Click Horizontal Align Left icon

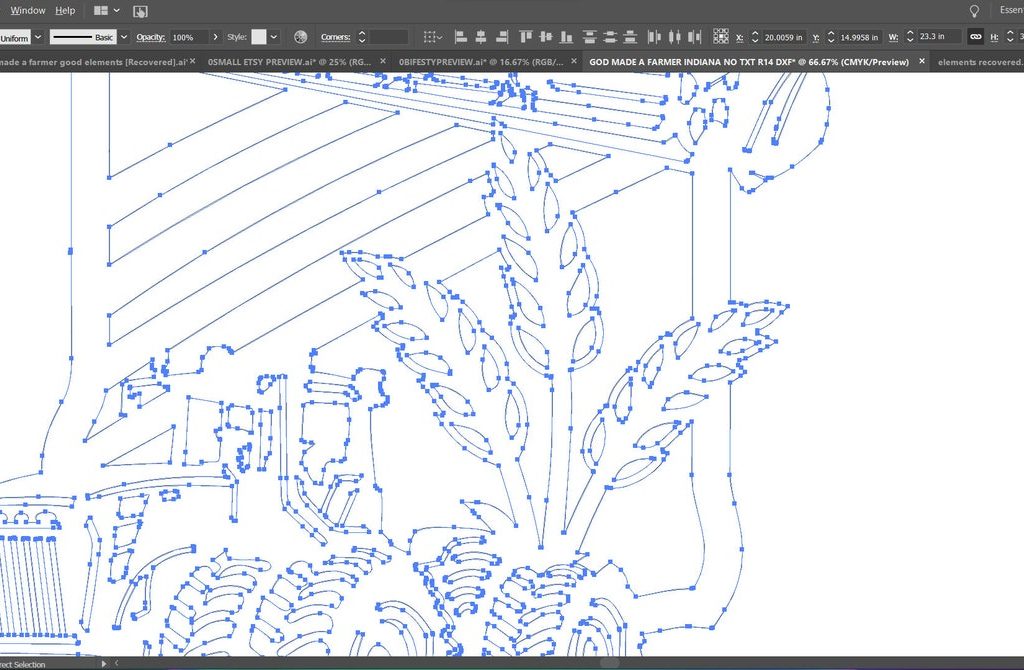point(461,37)
